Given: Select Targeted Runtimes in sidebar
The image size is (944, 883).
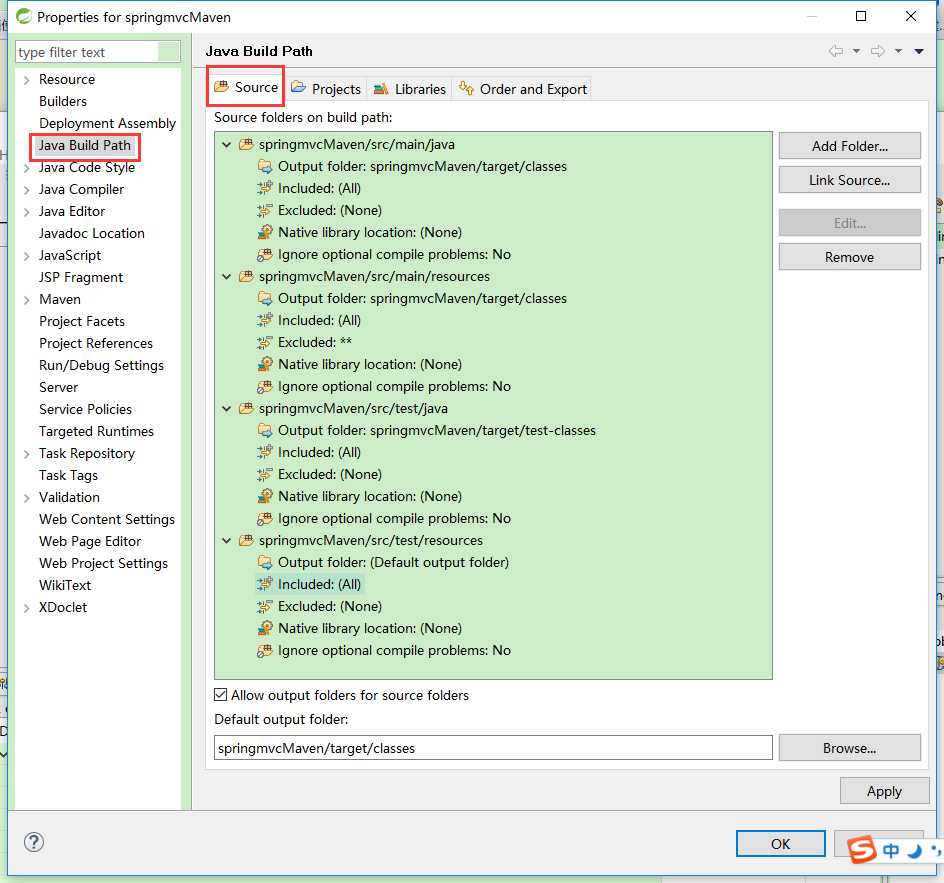Looking at the screenshot, I should tap(96, 432).
